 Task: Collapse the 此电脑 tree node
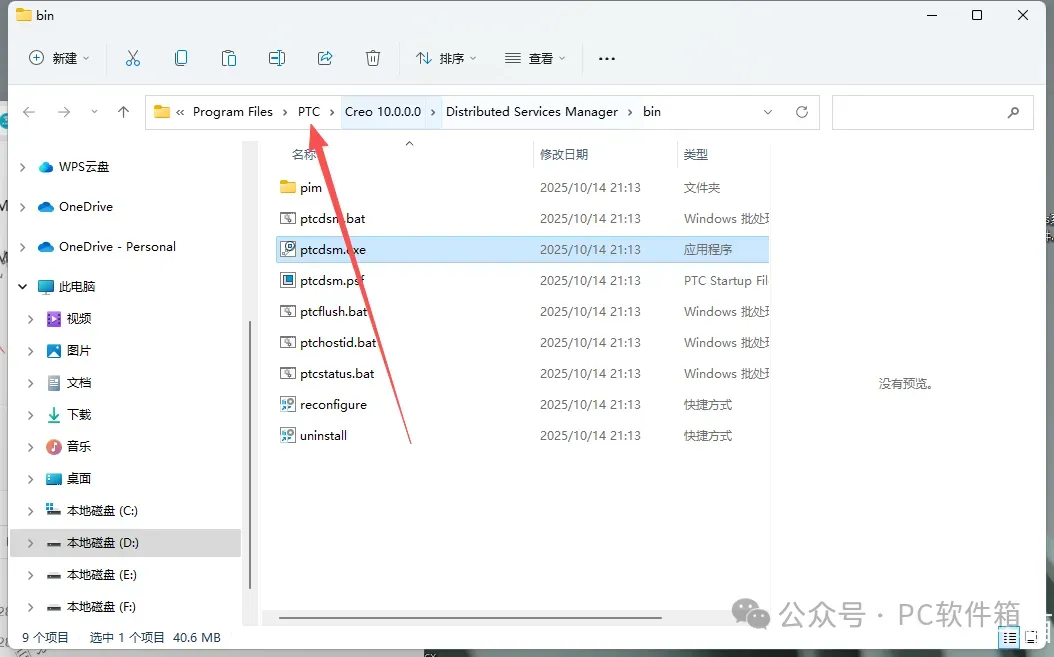(x=22, y=286)
